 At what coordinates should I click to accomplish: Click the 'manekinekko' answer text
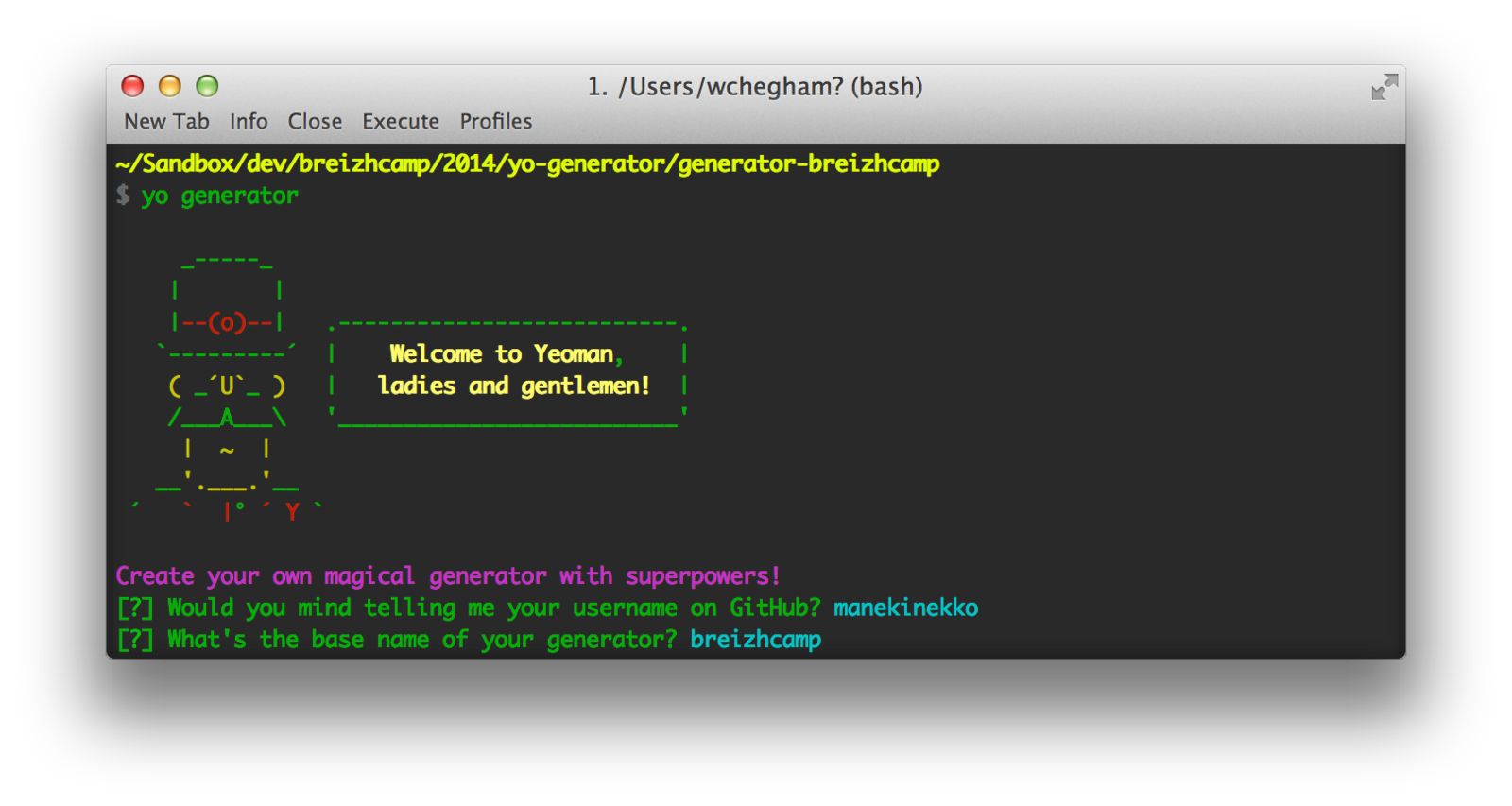(905, 608)
